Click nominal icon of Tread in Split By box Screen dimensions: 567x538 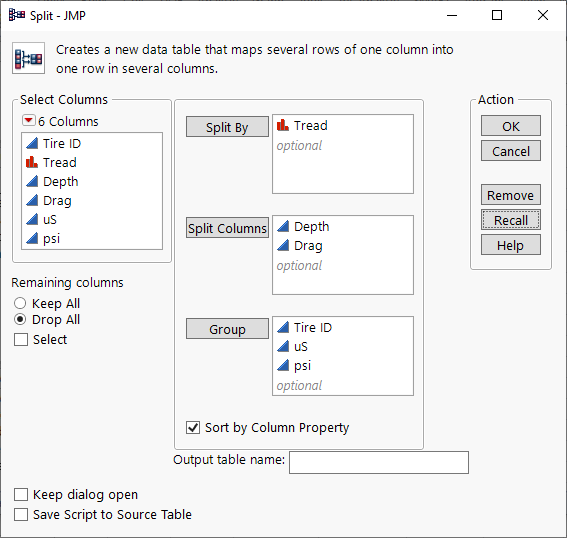[x=283, y=125]
